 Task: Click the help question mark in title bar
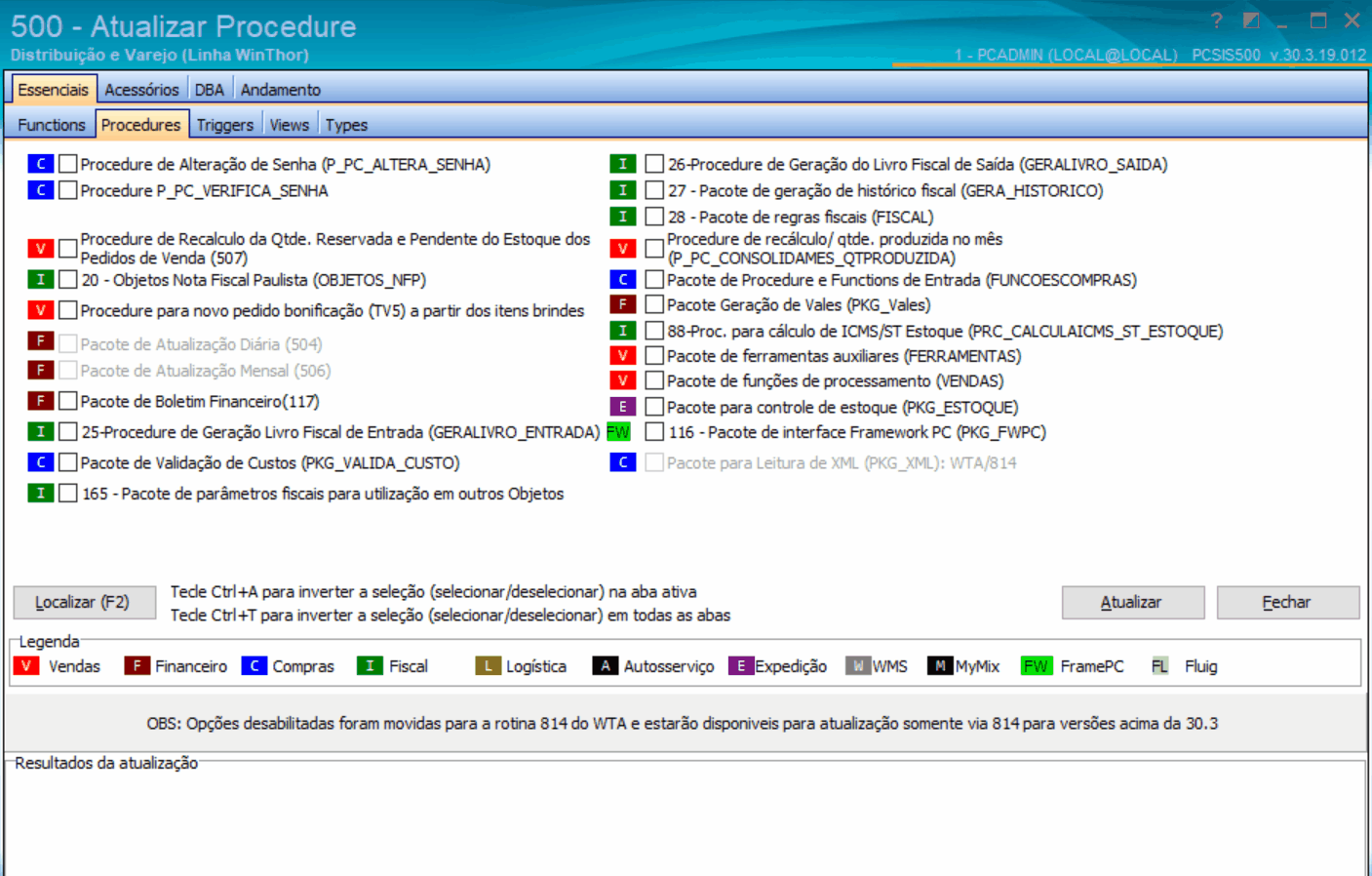[1216, 20]
